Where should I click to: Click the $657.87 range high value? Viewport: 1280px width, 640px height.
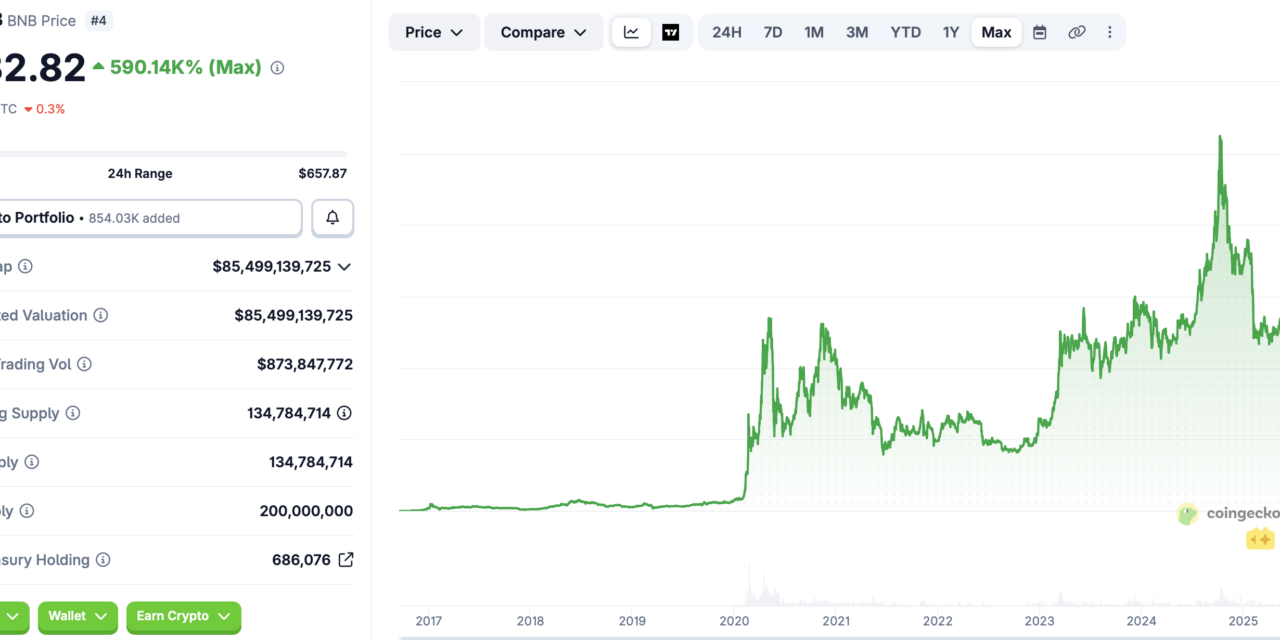322,174
